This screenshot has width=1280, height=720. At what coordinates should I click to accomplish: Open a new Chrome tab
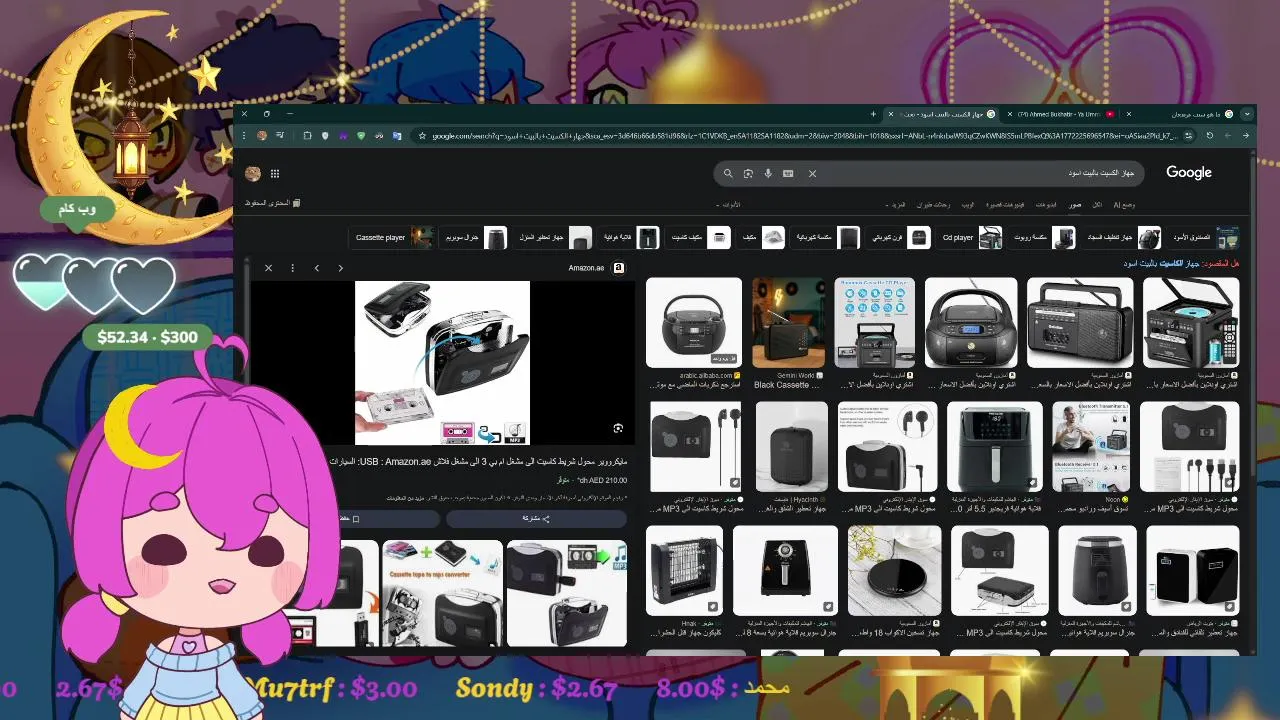[873, 114]
